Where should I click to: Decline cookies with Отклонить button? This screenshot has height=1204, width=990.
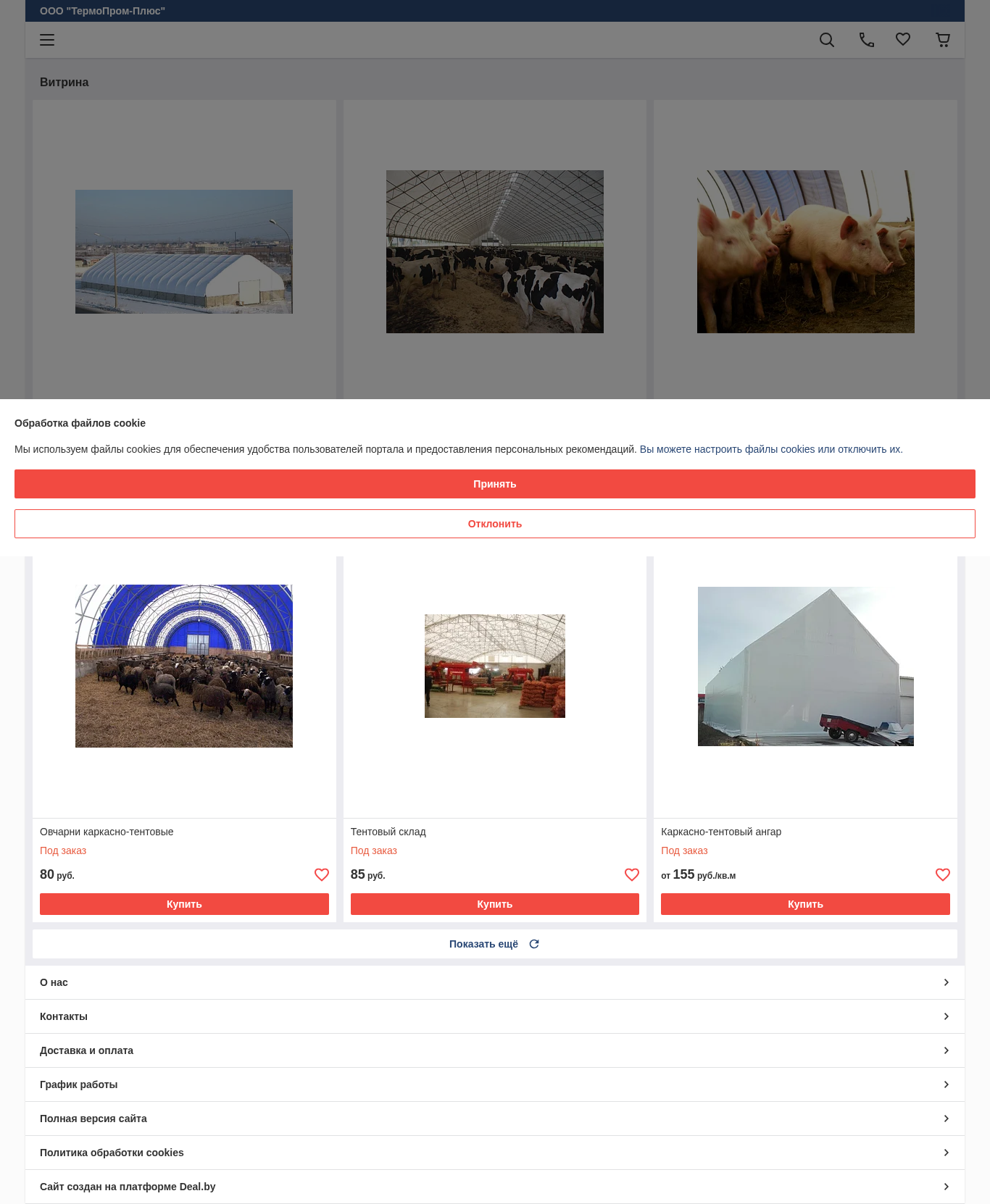point(495,524)
